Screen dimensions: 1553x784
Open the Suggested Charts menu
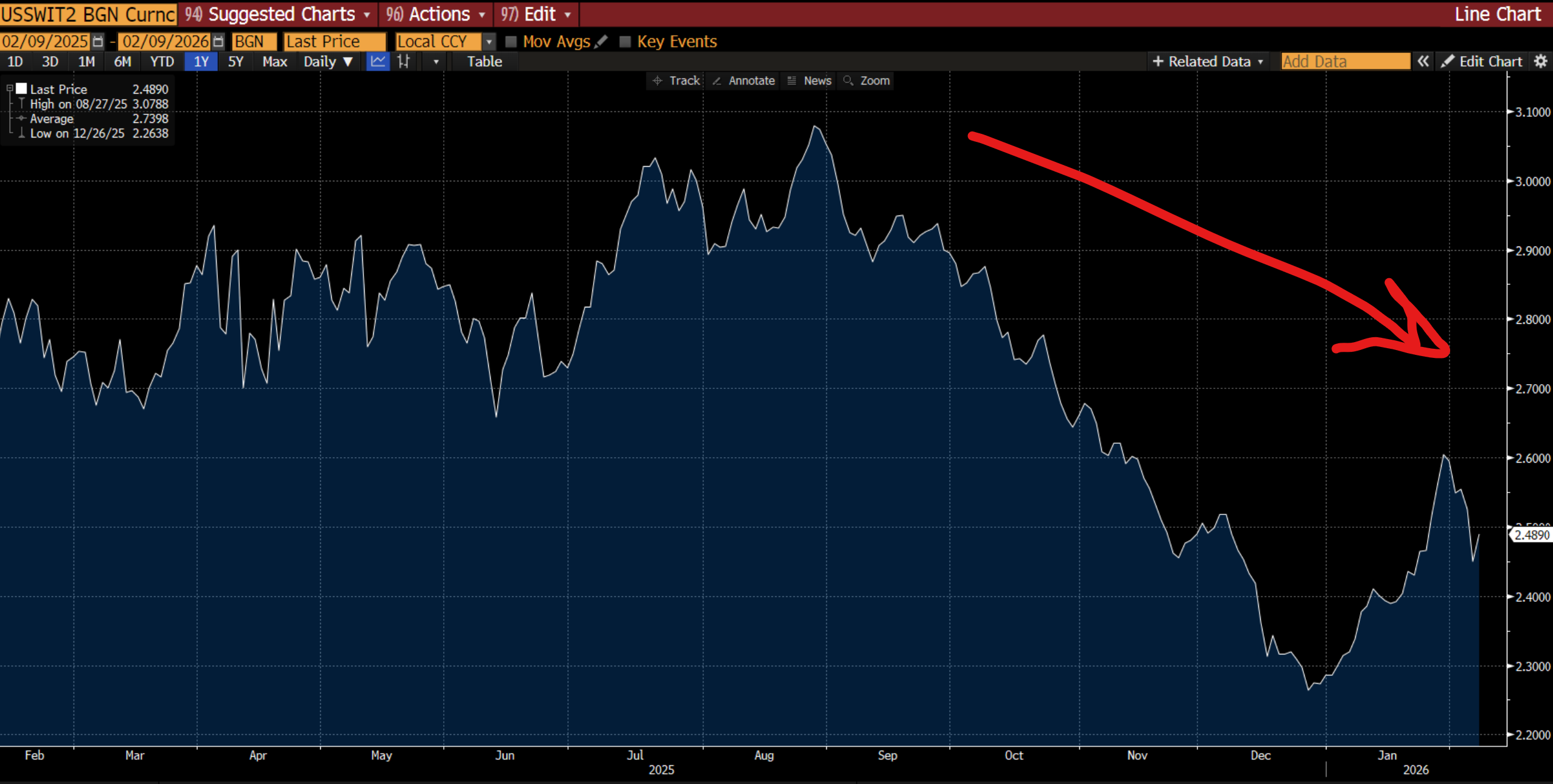click(x=278, y=14)
